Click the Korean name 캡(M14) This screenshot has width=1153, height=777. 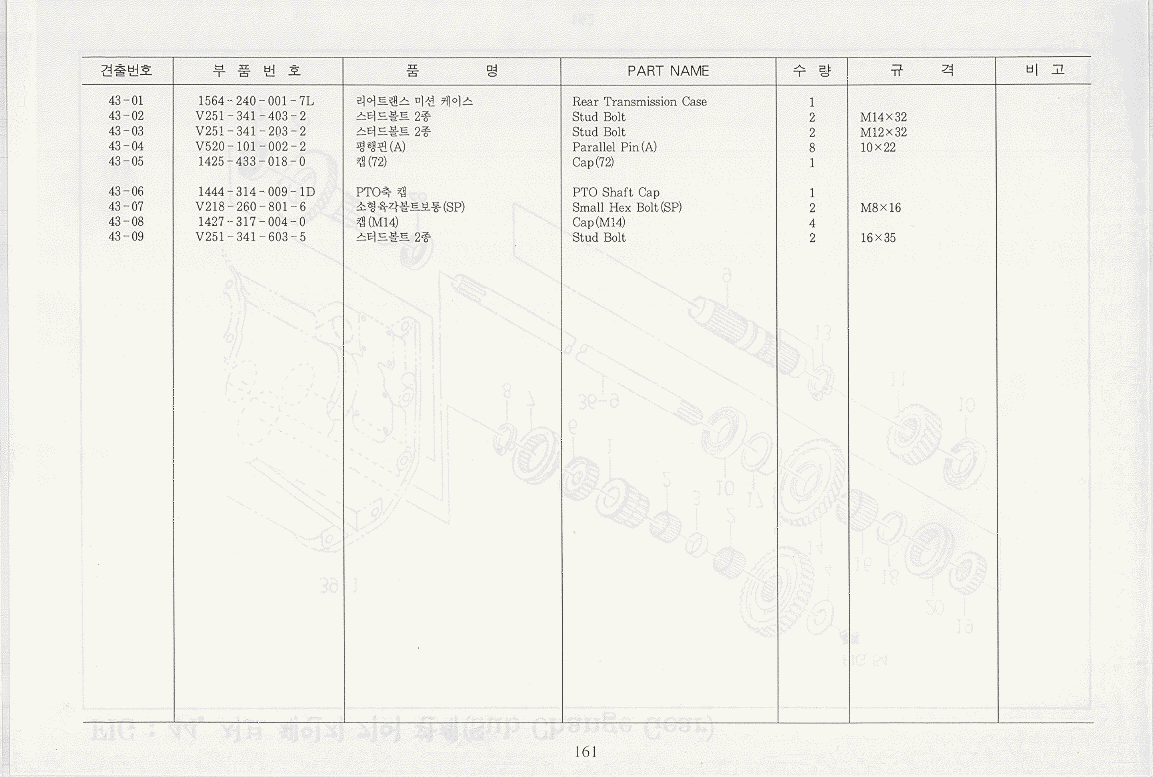[377, 222]
